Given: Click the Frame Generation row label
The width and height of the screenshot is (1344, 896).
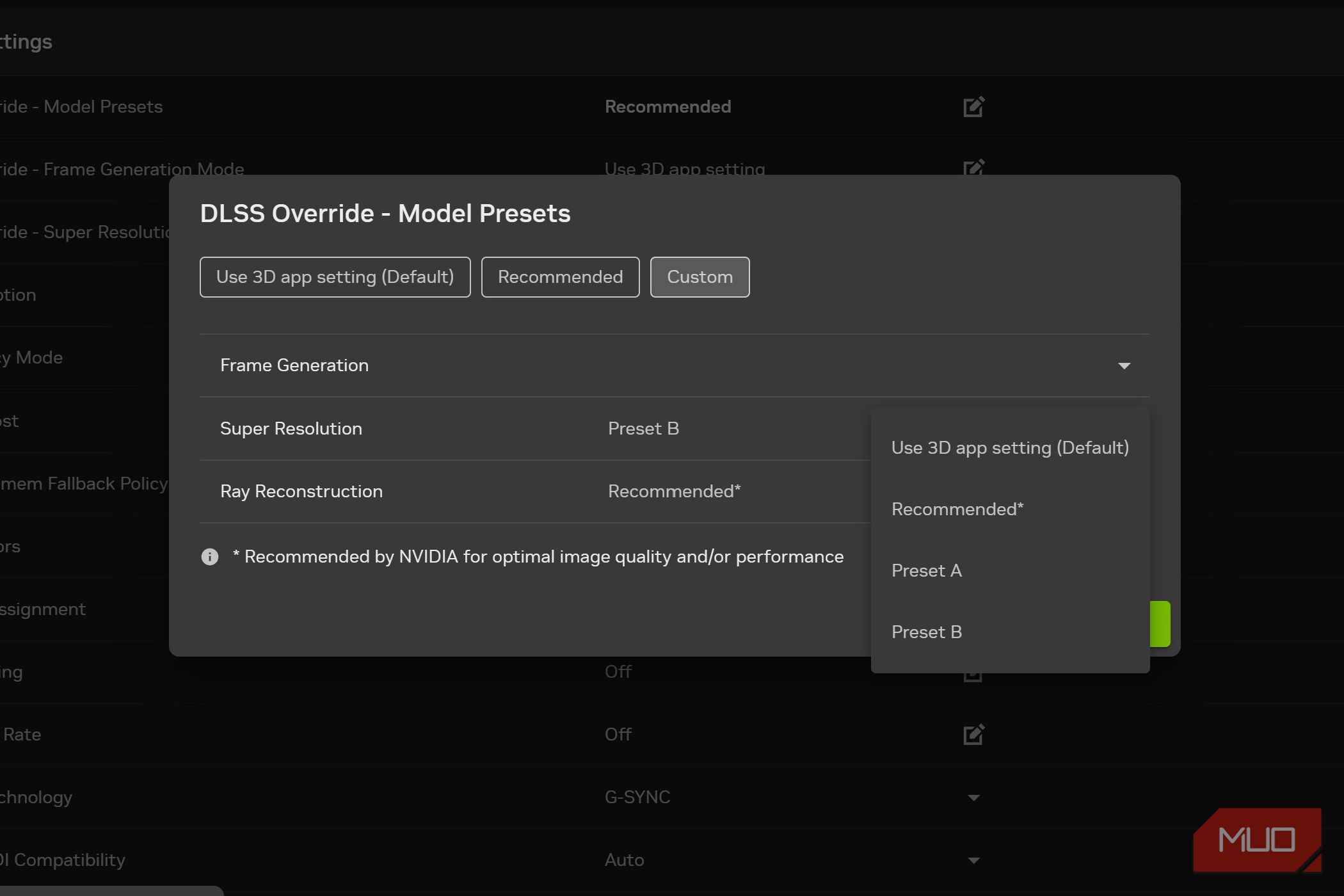Looking at the screenshot, I should click(x=294, y=365).
